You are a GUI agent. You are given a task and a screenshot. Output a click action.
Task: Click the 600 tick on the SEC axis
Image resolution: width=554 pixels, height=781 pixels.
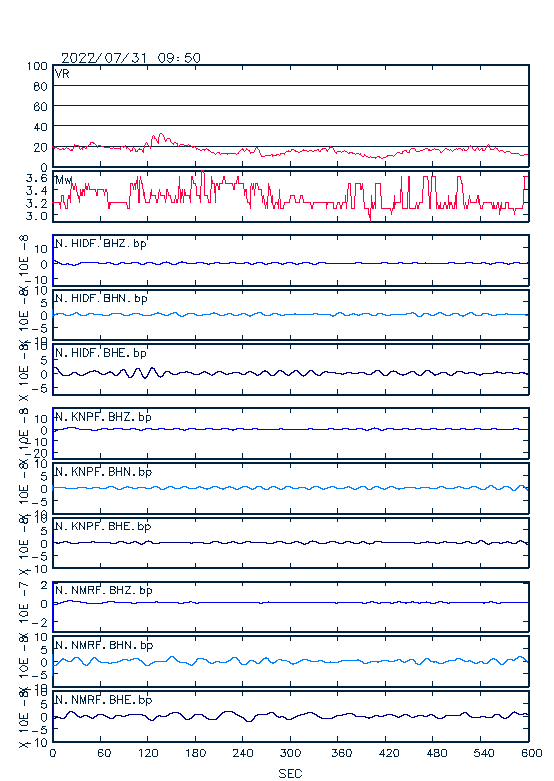click(531, 753)
